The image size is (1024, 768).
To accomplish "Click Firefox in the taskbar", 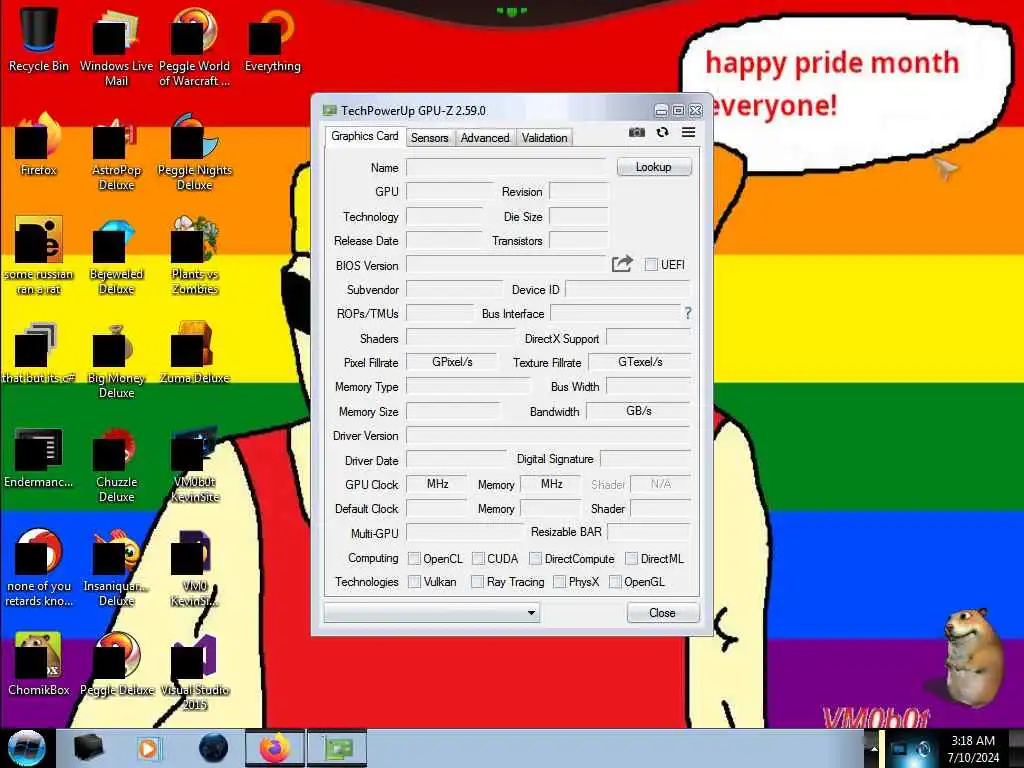I will pos(274,748).
